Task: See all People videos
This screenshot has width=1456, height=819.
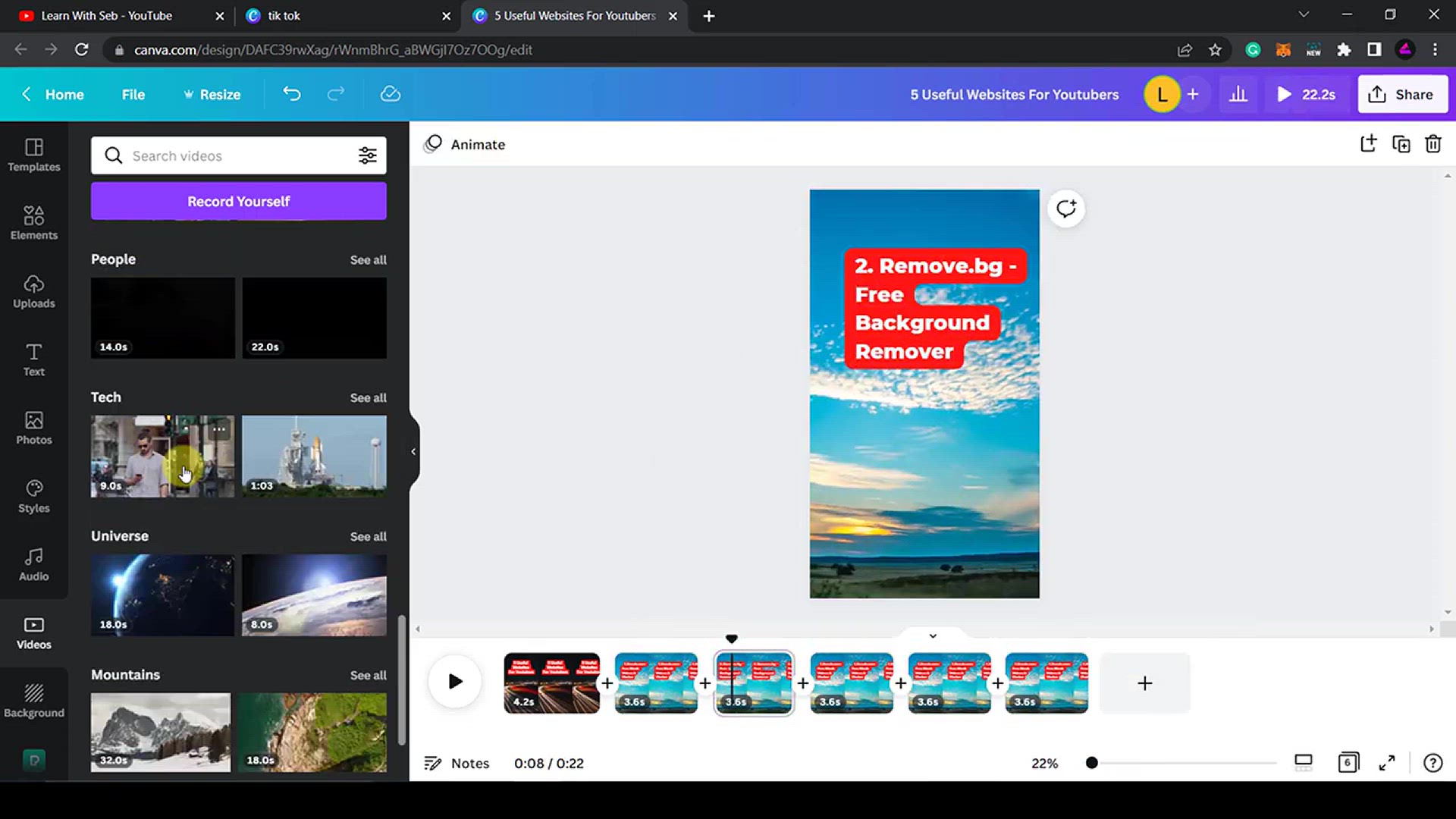Action: tap(368, 259)
